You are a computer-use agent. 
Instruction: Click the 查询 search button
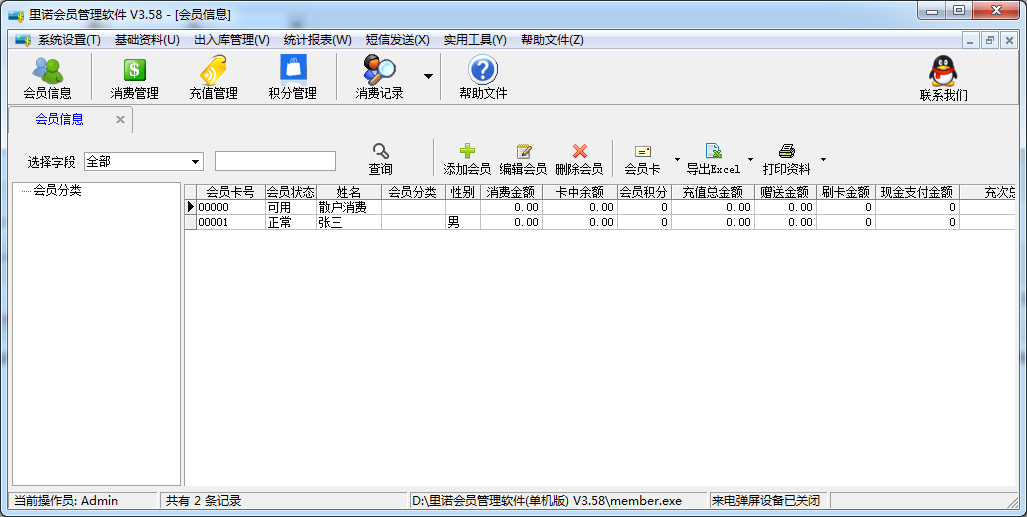pos(380,160)
